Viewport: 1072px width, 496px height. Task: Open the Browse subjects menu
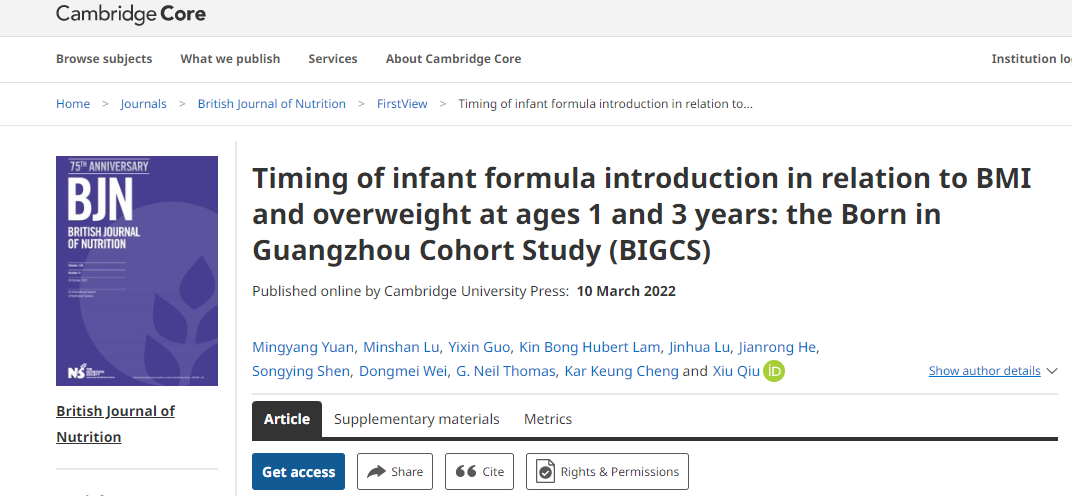click(104, 59)
